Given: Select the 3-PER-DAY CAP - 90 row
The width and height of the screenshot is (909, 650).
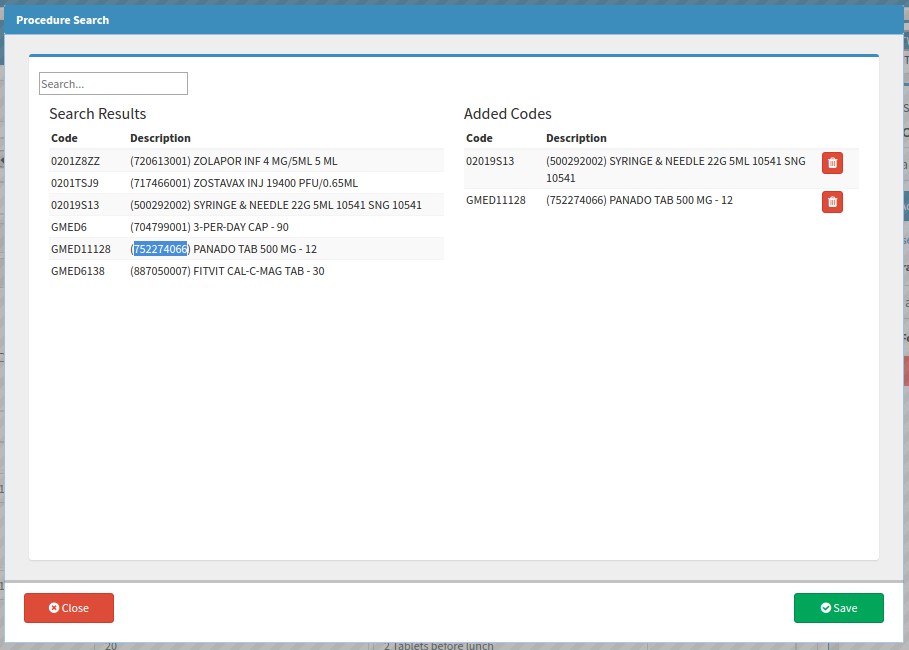Looking at the screenshot, I should pos(209,227).
